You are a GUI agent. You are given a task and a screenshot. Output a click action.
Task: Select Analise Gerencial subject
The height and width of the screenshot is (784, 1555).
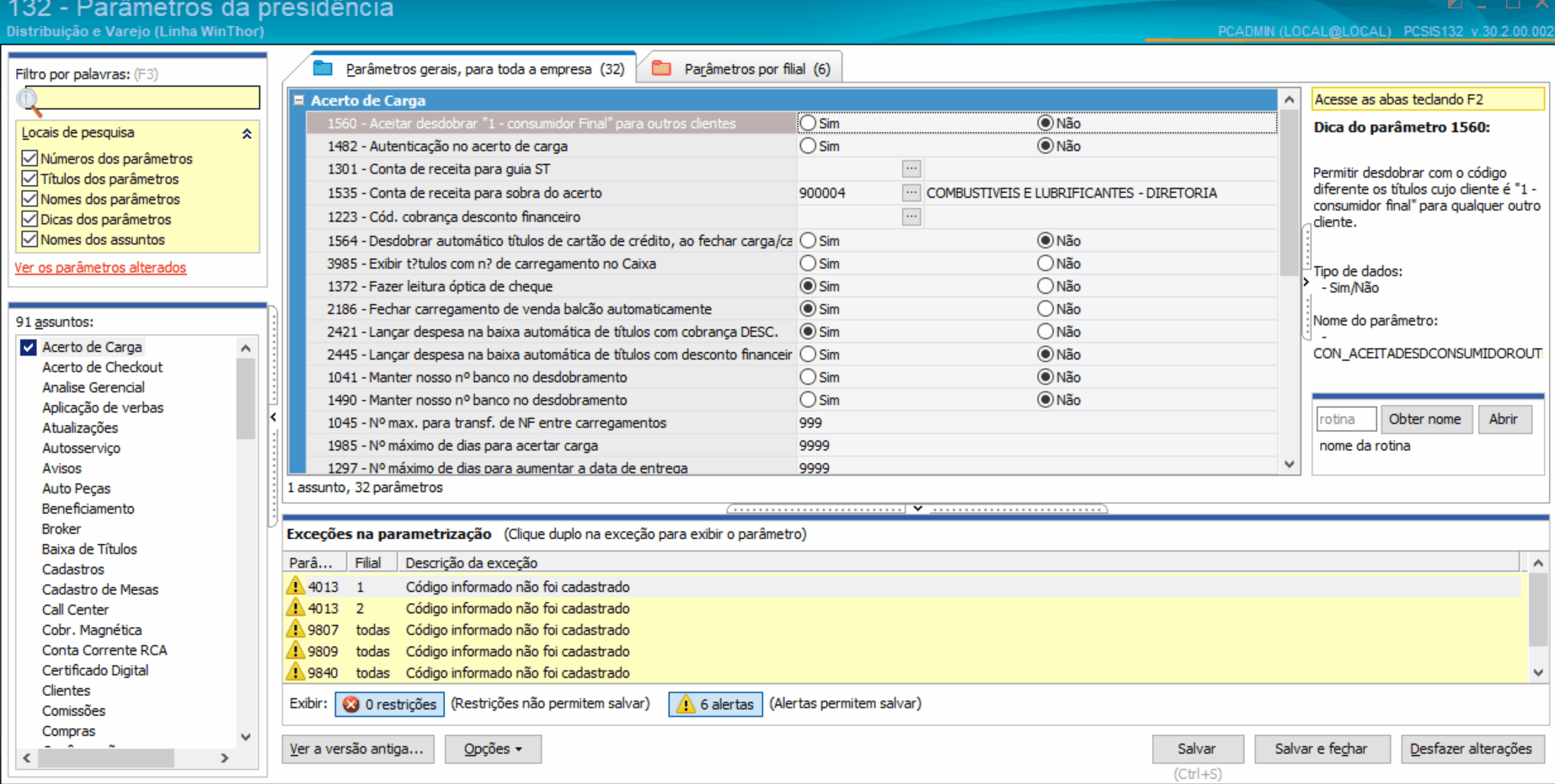point(94,387)
